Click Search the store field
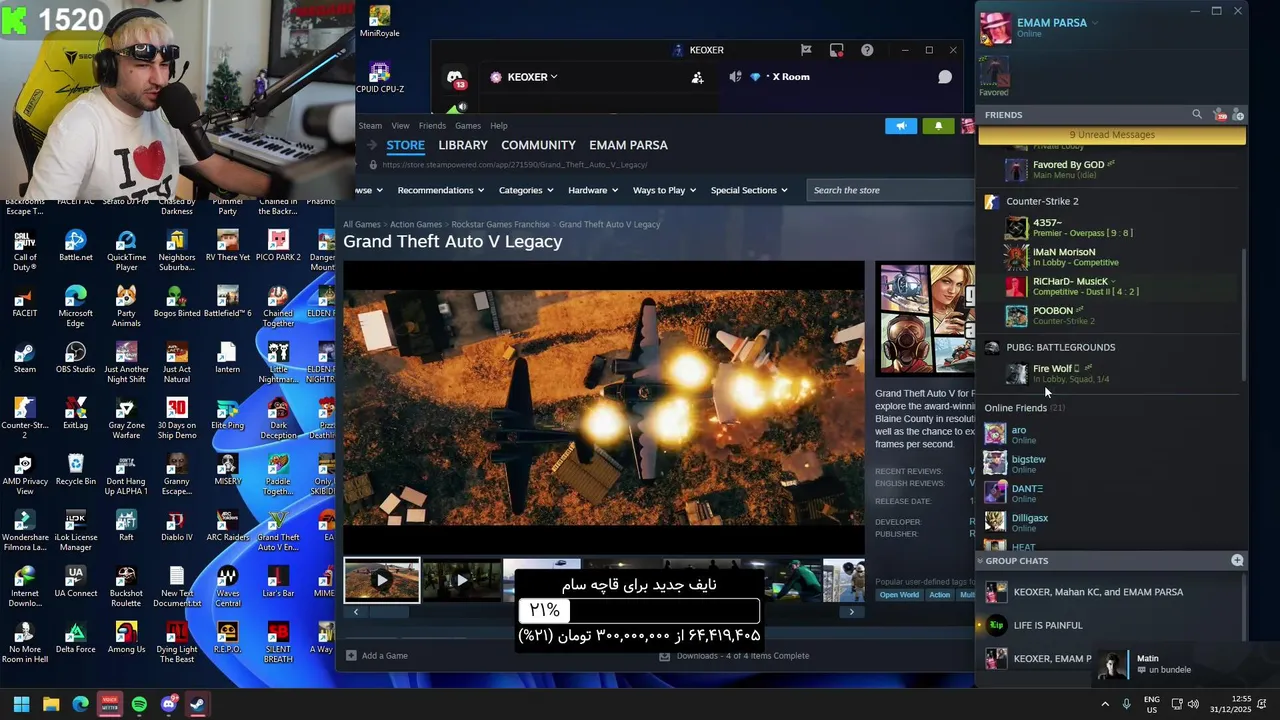 [x=890, y=190]
